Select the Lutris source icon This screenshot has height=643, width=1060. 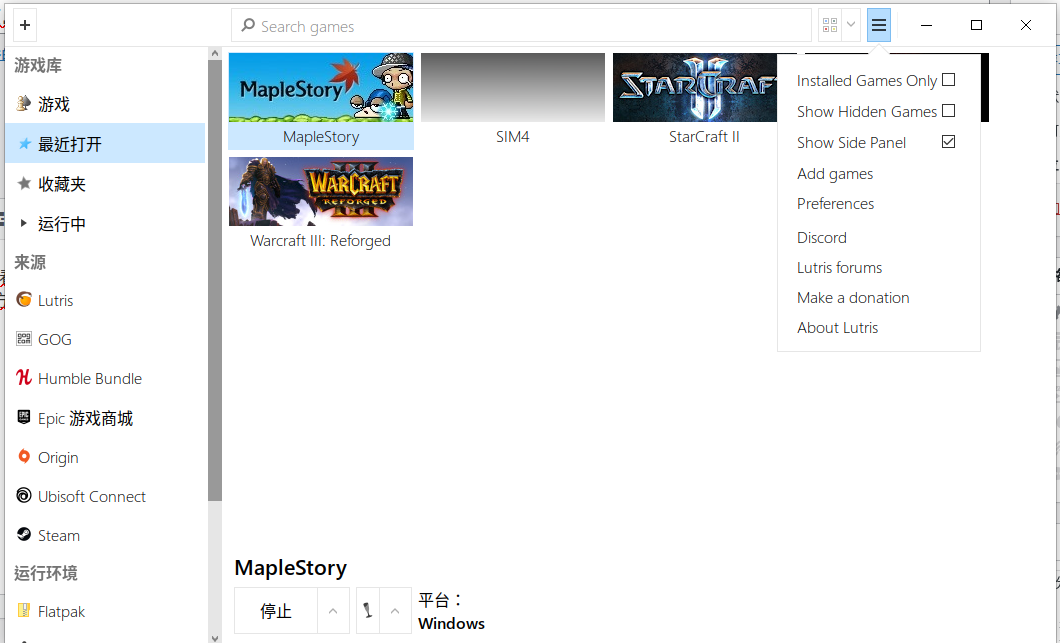click(x=24, y=300)
